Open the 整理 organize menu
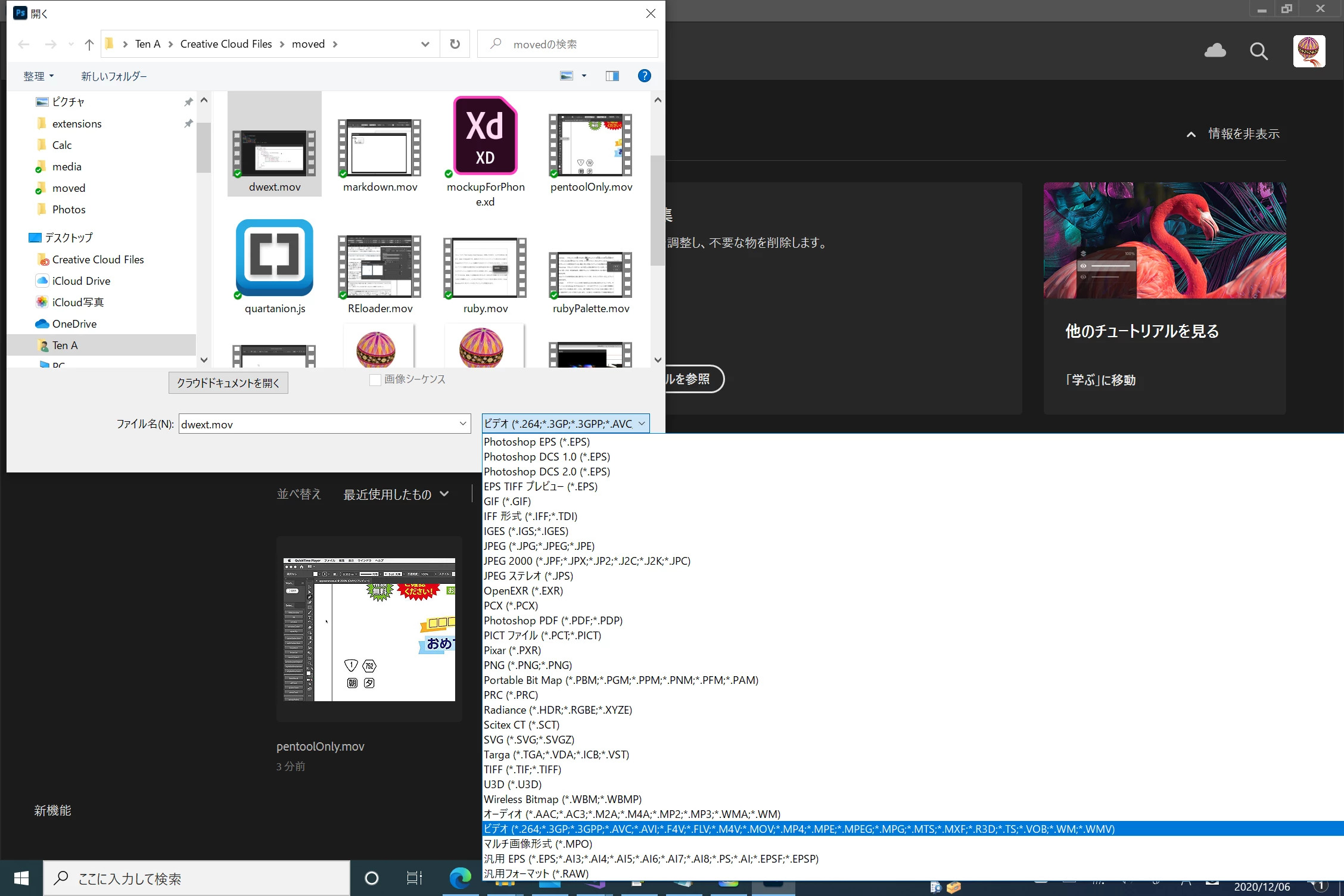This screenshot has height=896, width=1344. click(x=38, y=76)
